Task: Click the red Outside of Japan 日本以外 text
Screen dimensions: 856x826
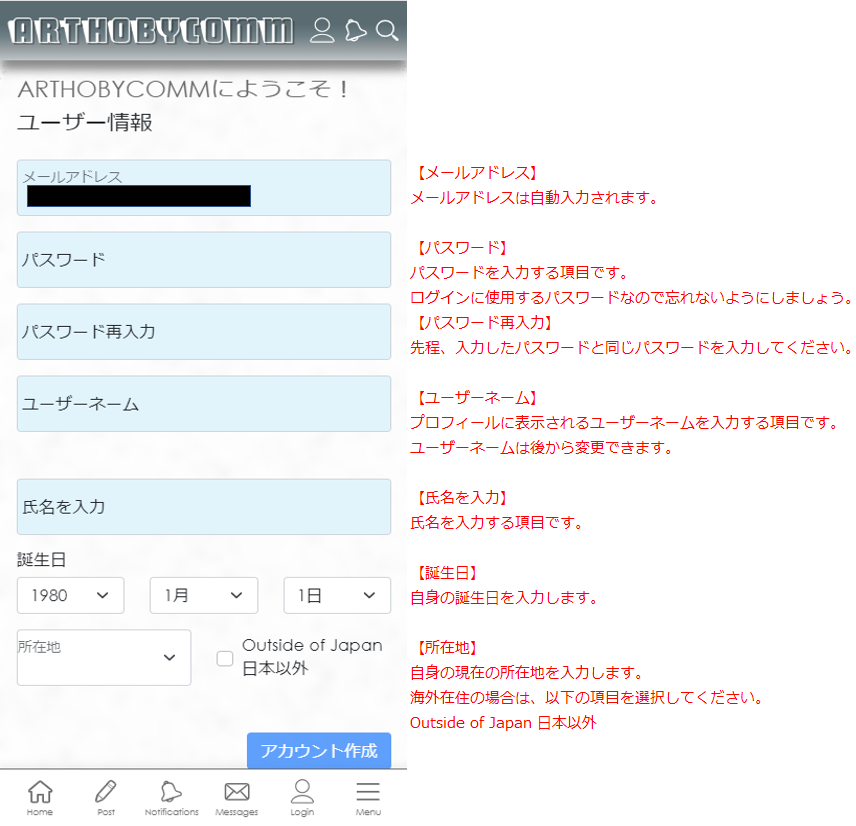Action: click(x=503, y=723)
